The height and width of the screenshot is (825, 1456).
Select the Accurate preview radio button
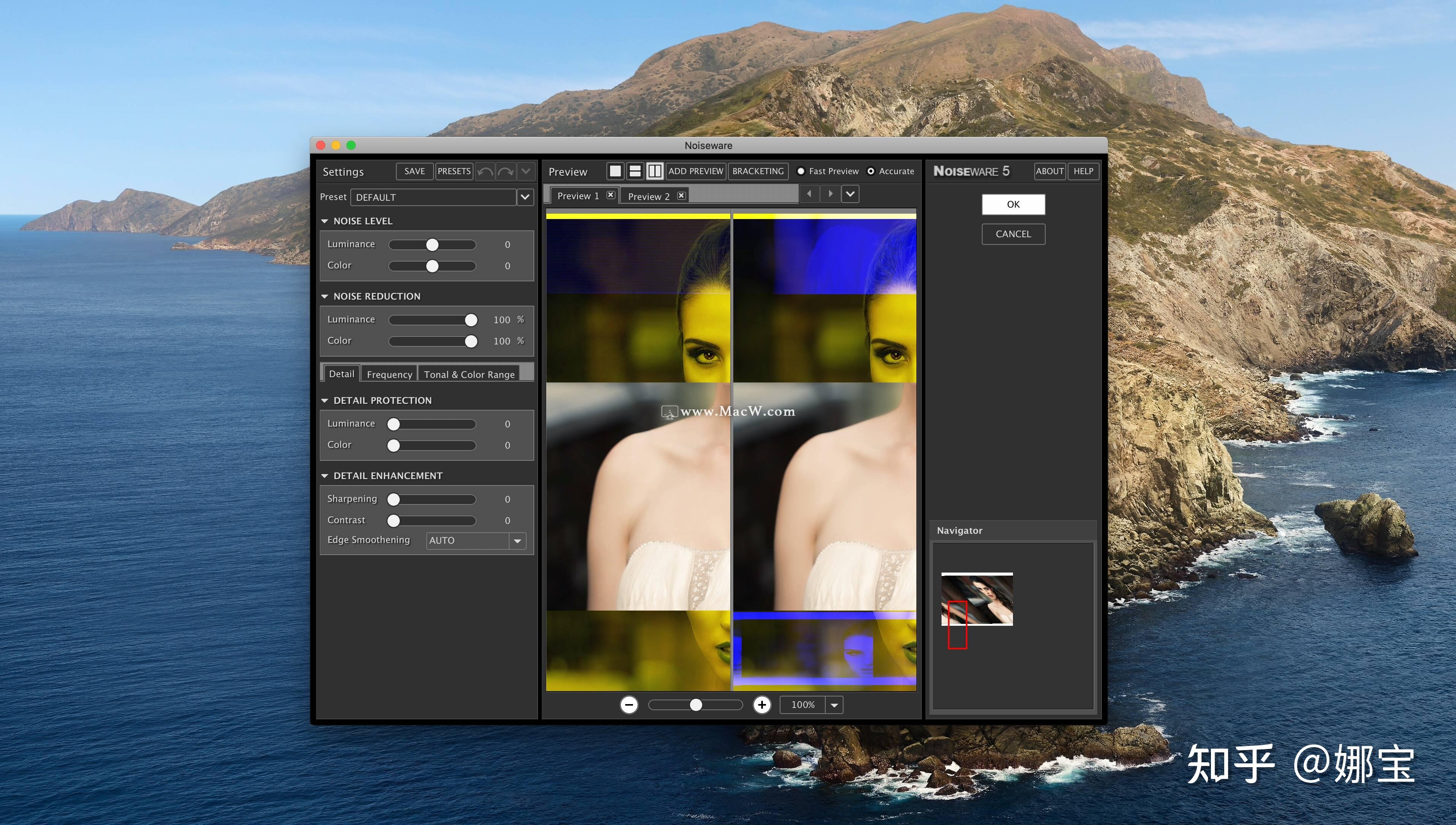click(870, 171)
